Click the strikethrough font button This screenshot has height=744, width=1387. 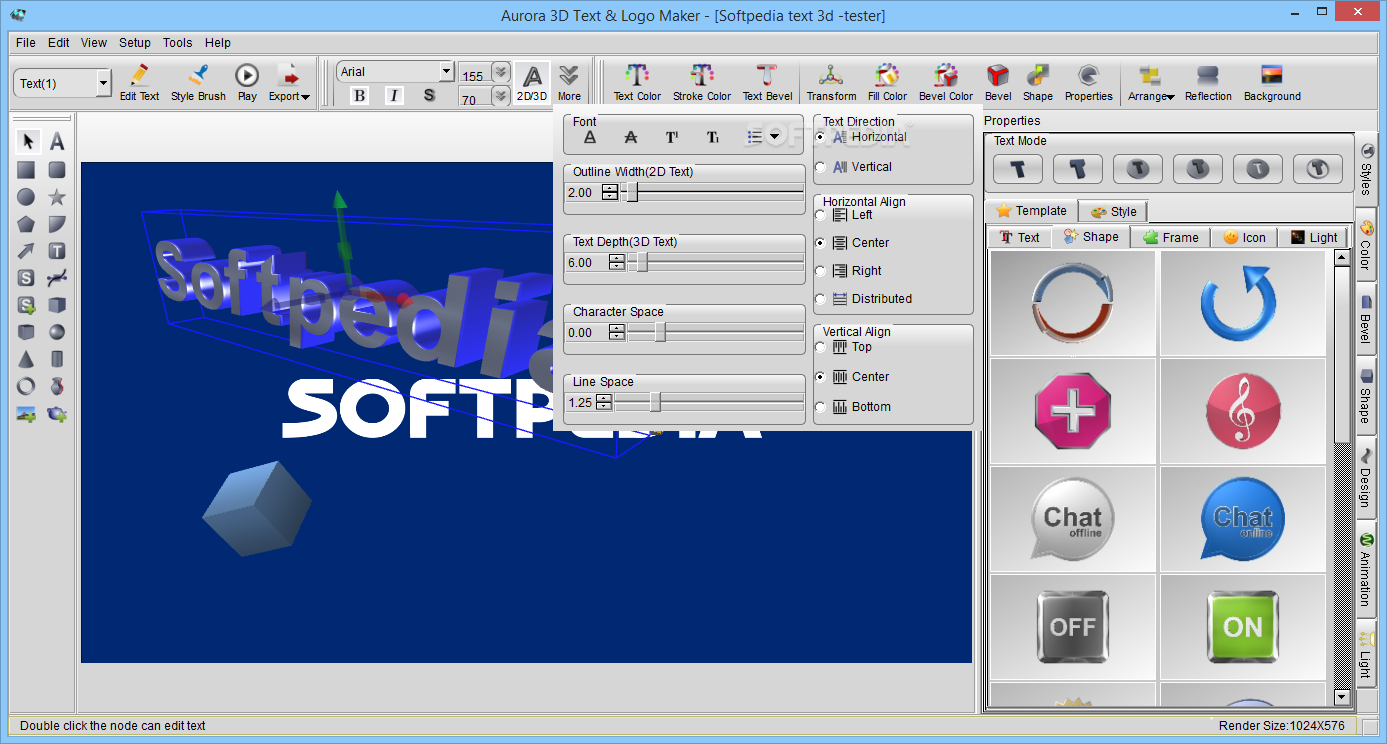pos(631,137)
